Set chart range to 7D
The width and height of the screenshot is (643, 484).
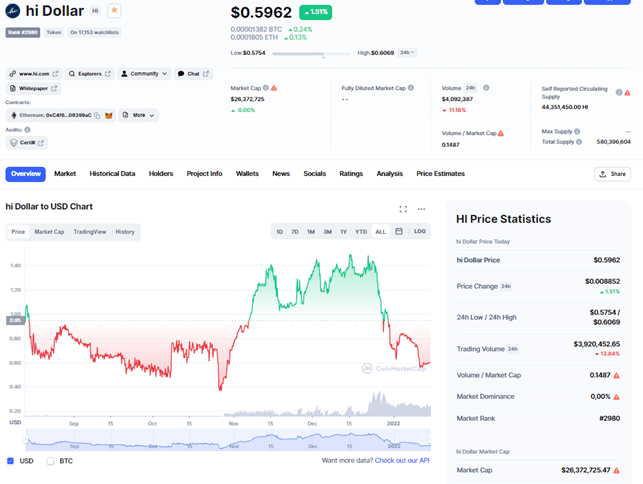295,232
